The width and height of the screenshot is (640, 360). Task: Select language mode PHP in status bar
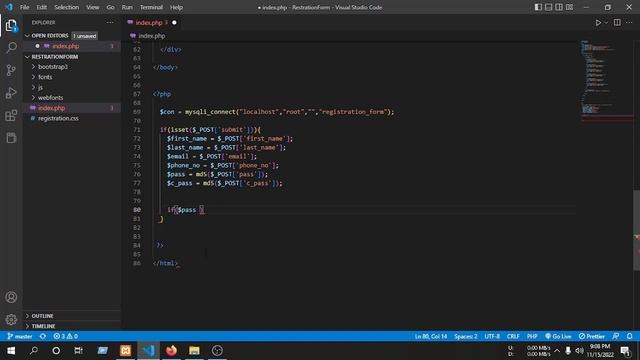pos(532,336)
